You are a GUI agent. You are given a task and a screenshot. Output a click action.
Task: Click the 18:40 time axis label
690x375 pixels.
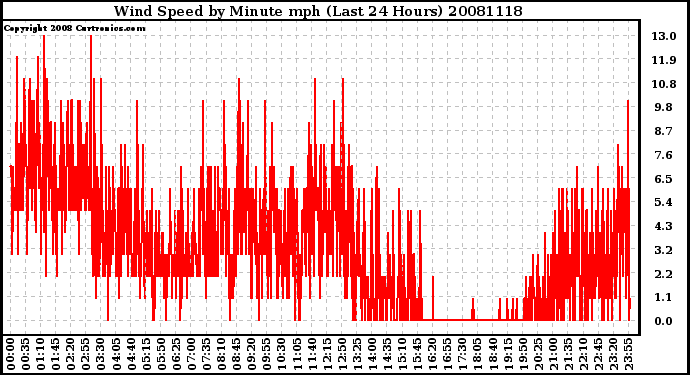[x=492, y=354]
